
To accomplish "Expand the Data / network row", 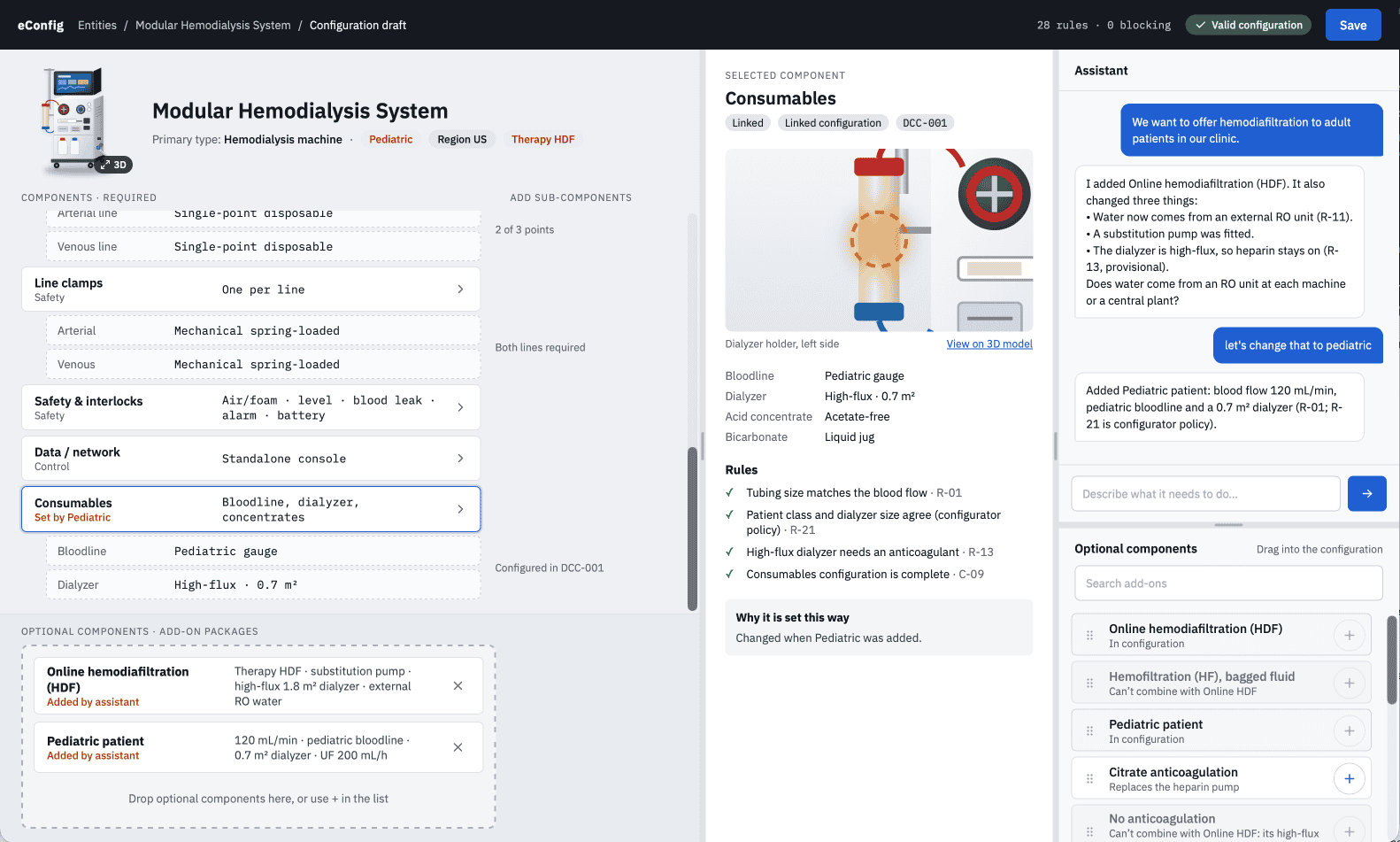I will point(250,459).
